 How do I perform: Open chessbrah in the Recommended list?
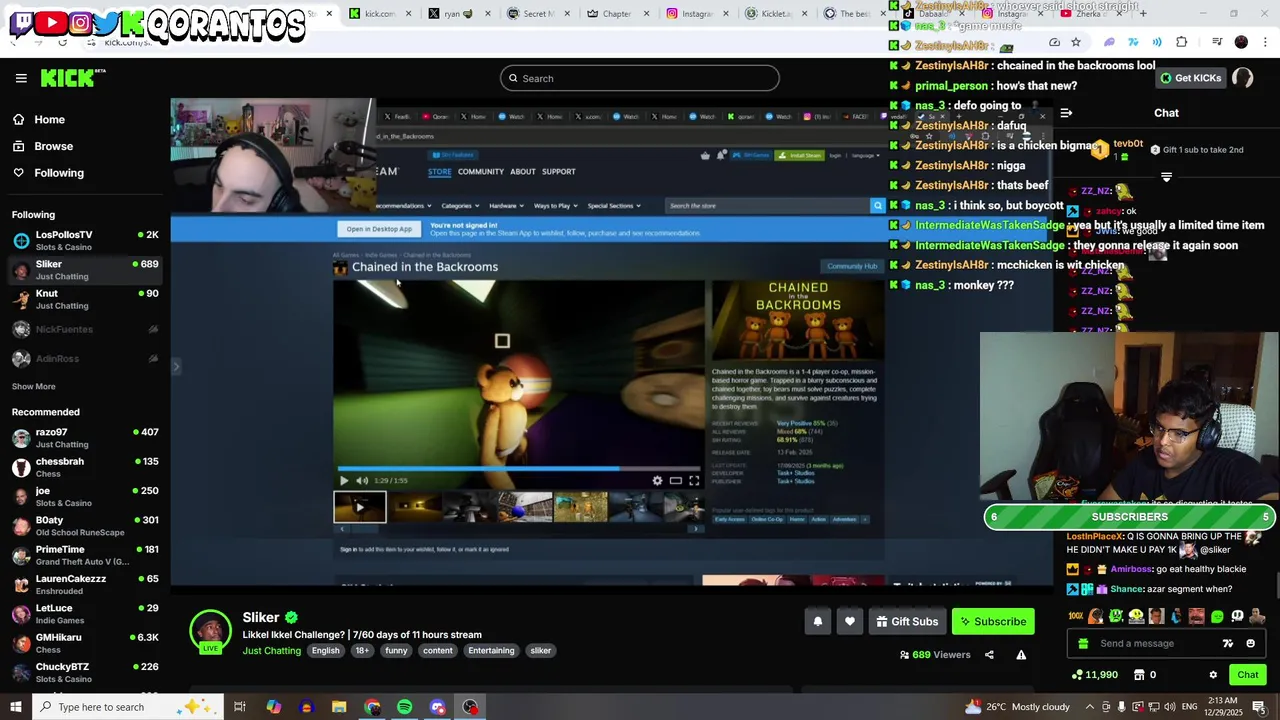[84, 467]
